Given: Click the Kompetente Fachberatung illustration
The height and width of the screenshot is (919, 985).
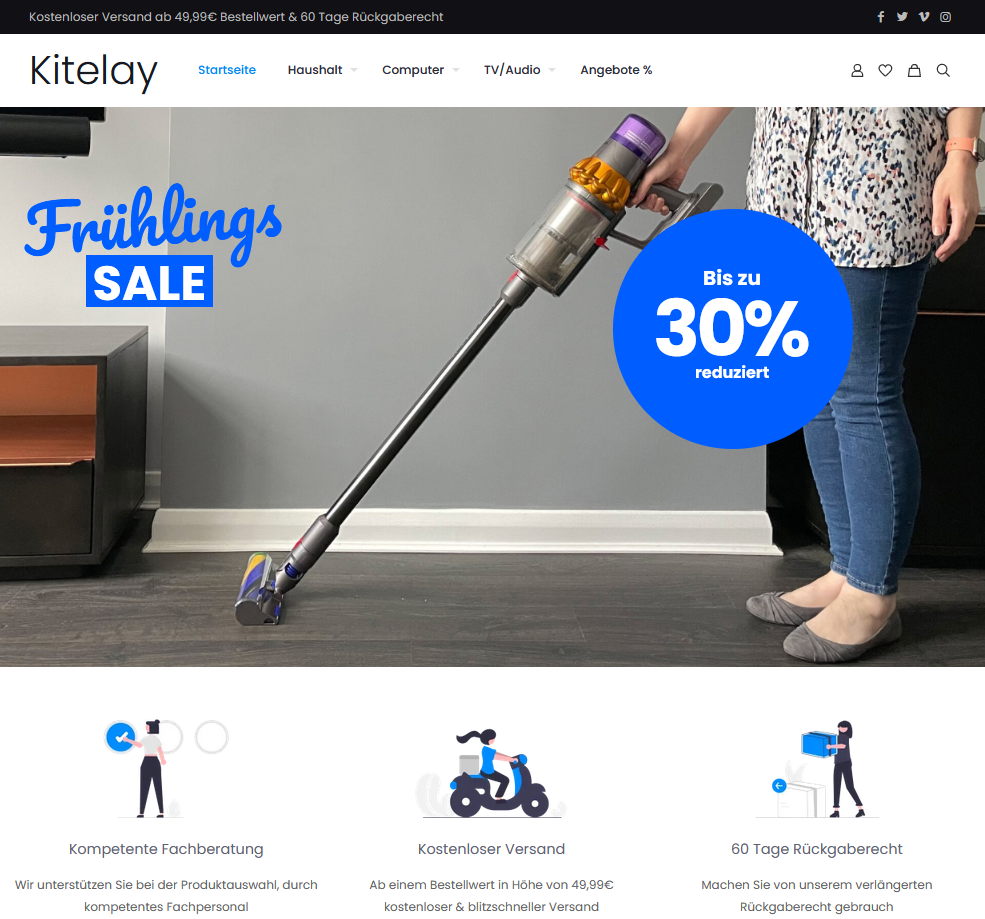Looking at the screenshot, I should coord(166,768).
